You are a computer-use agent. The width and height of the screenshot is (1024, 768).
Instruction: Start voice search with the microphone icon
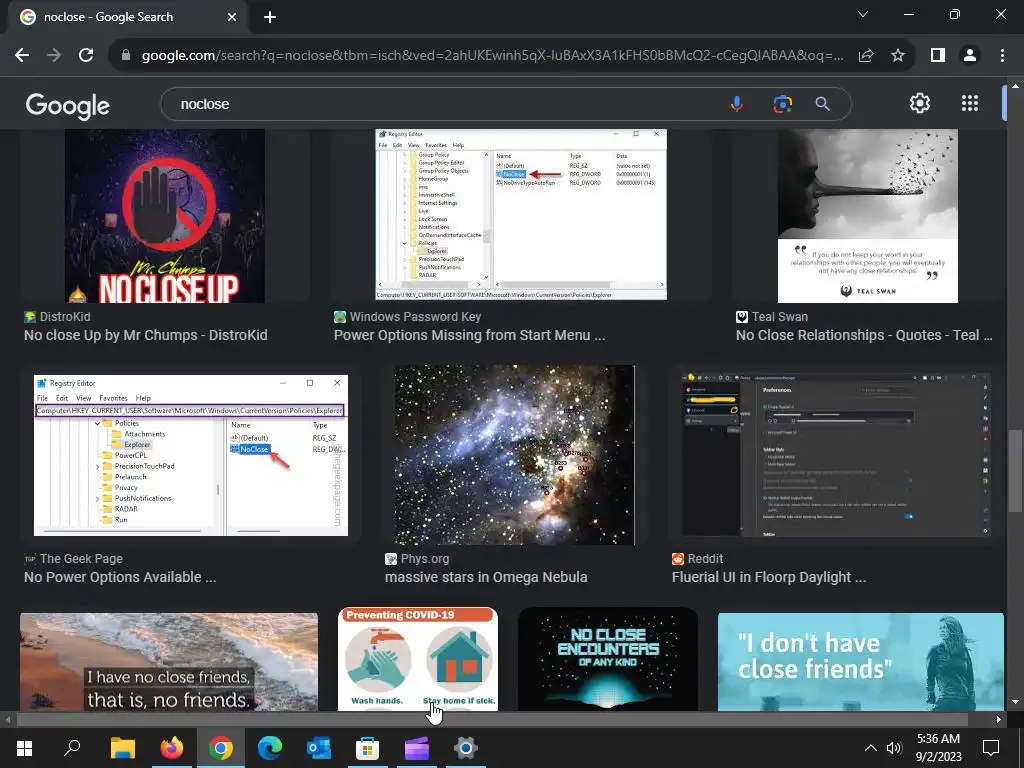737,104
